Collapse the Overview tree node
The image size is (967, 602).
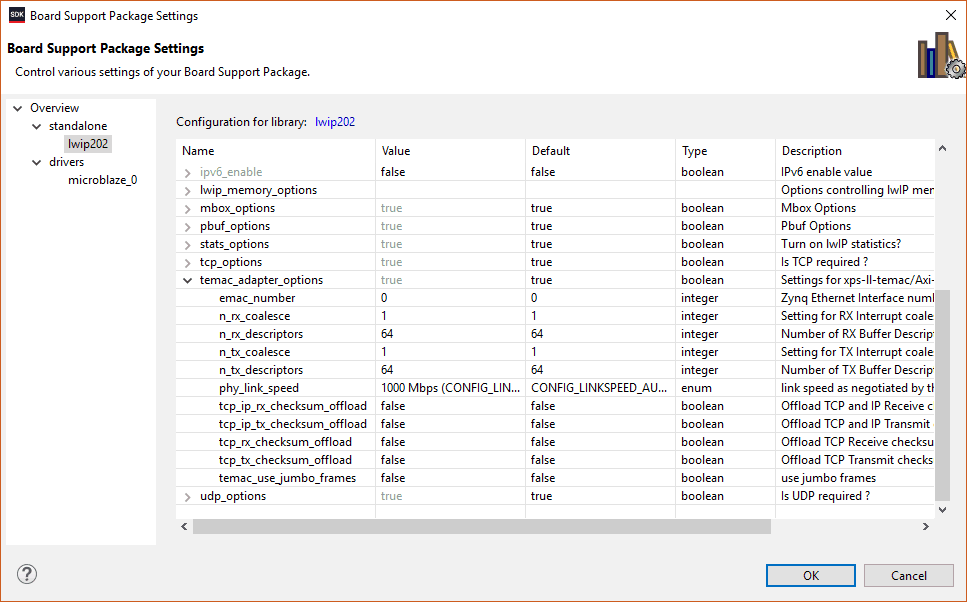(x=17, y=108)
